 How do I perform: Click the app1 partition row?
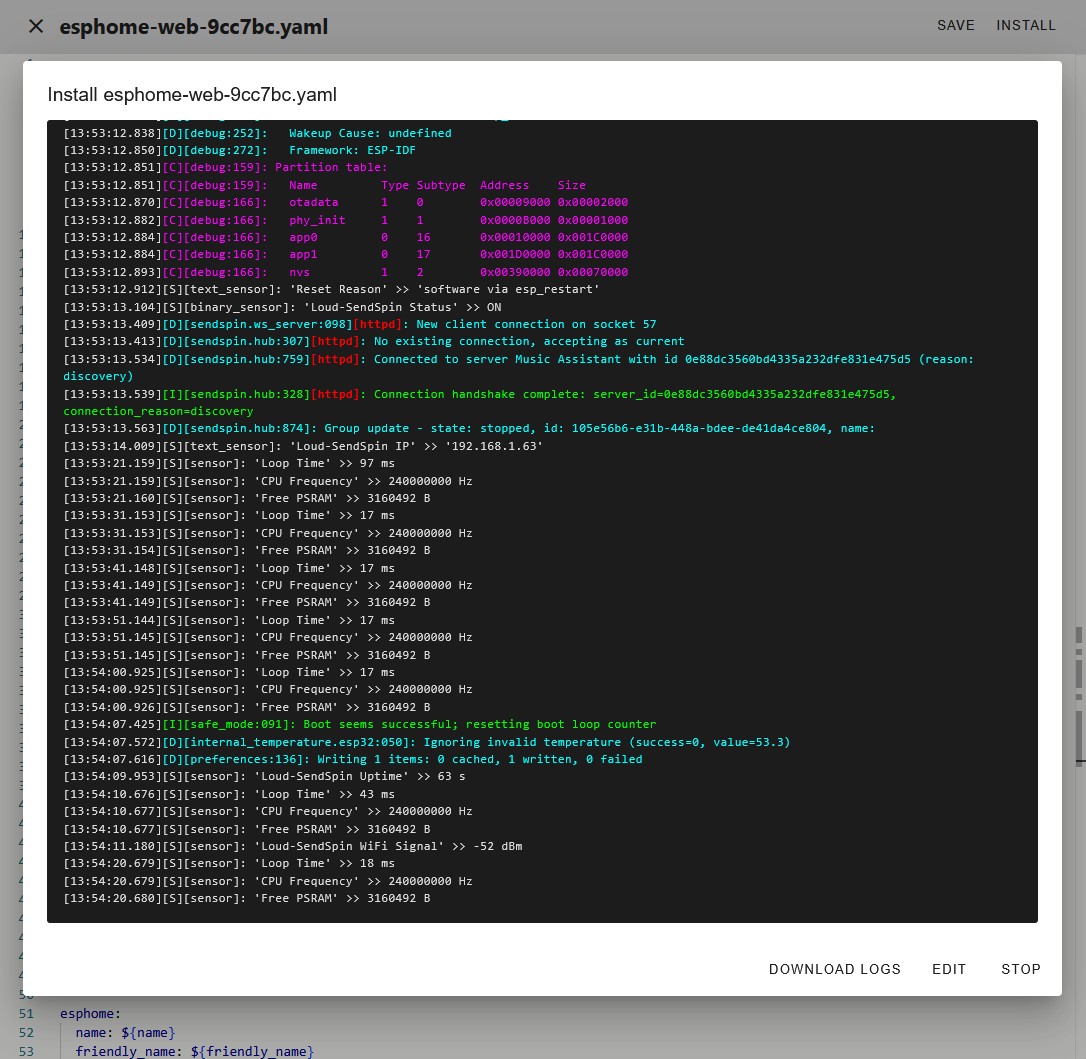click(x=346, y=255)
